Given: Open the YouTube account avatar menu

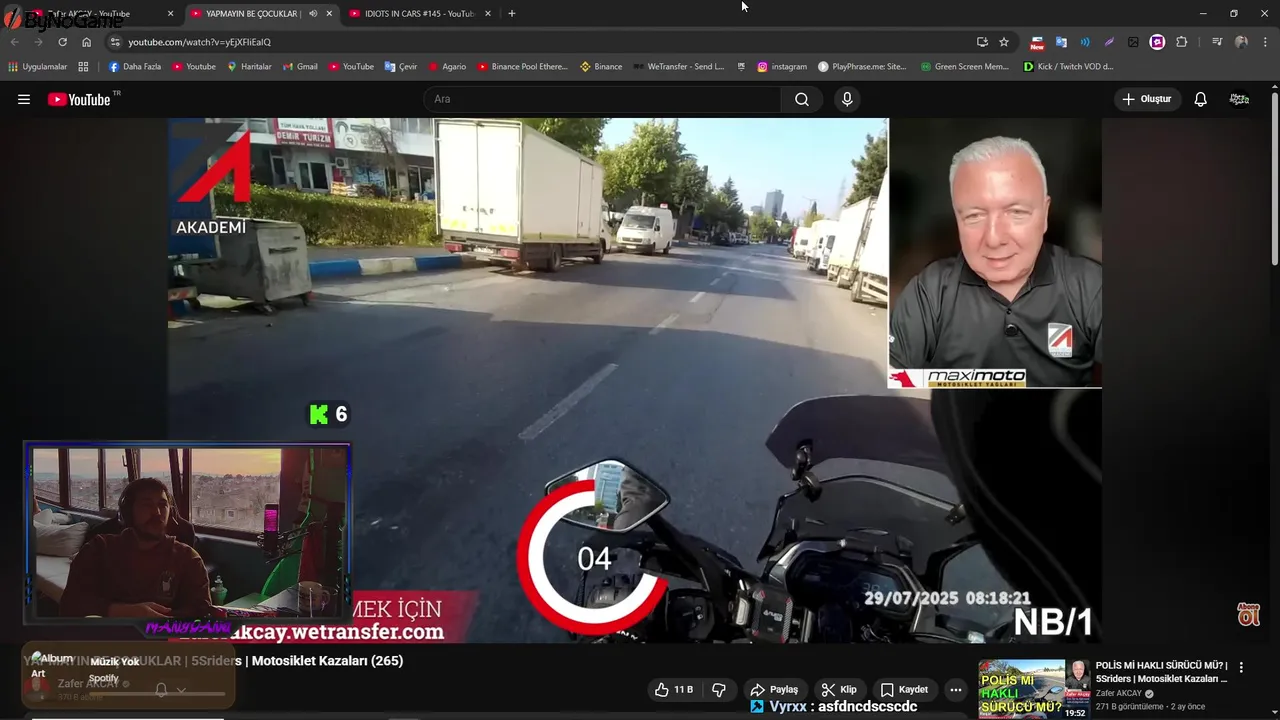Looking at the screenshot, I should pos(1239,99).
